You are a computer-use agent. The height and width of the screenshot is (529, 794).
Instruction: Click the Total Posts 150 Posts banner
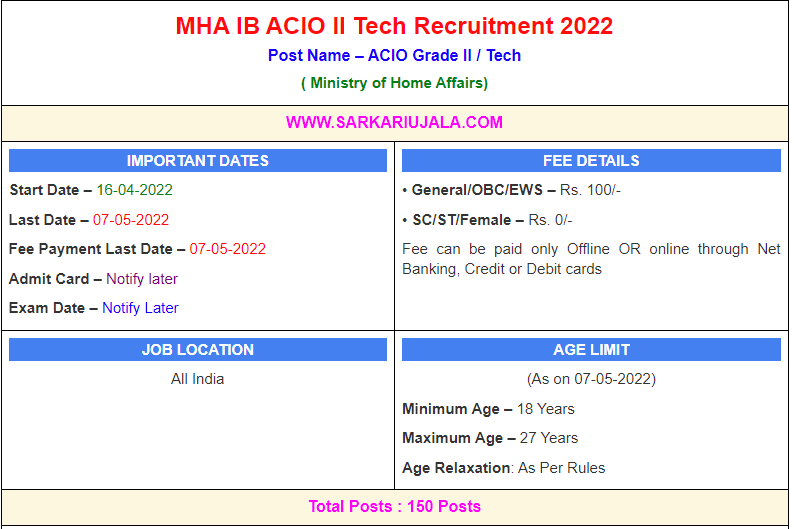[394, 506]
